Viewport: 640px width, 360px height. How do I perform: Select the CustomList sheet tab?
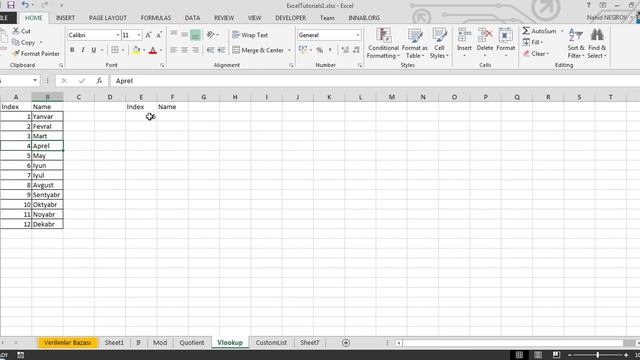pyautogui.click(x=271, y=342)
